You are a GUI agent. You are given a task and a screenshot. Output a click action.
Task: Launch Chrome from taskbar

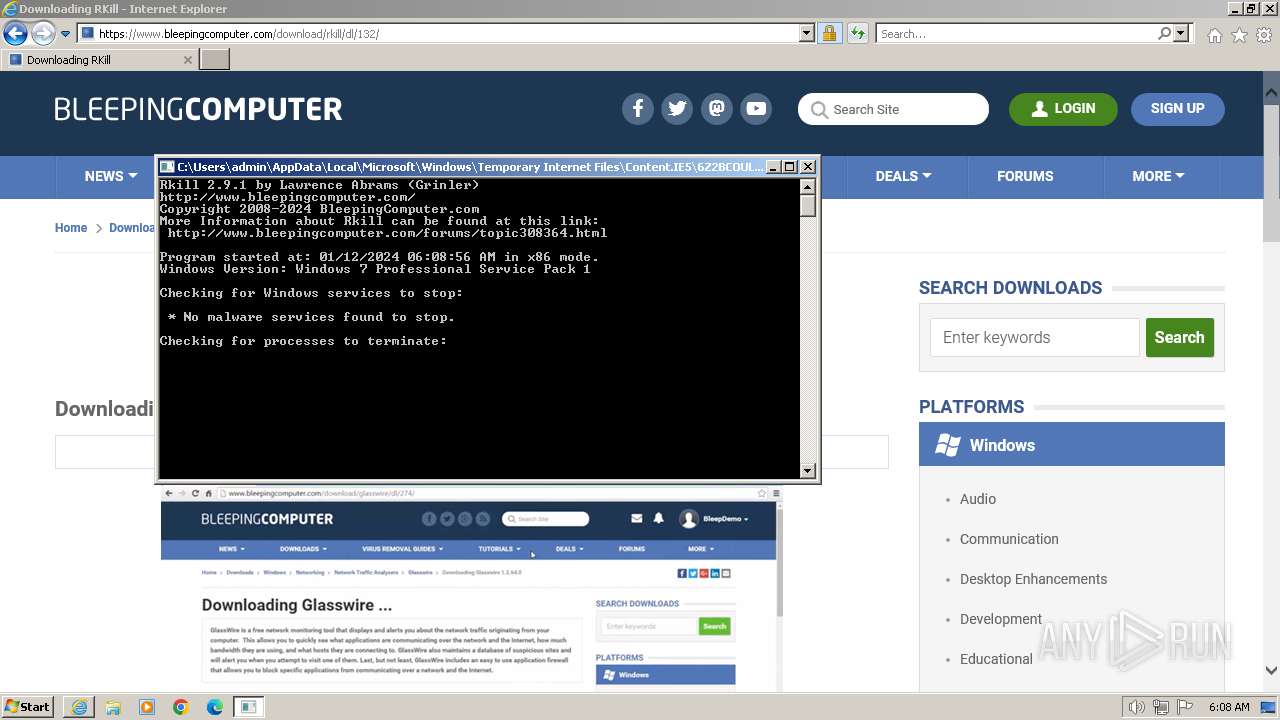(181, 707)
